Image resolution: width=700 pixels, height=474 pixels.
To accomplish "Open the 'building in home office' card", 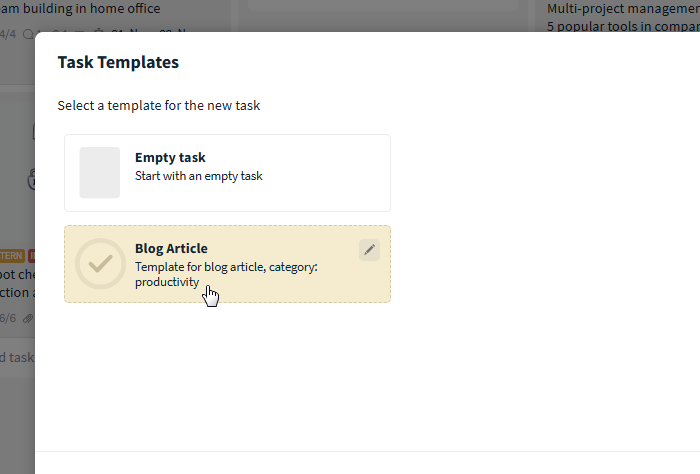I will point(80,8).
